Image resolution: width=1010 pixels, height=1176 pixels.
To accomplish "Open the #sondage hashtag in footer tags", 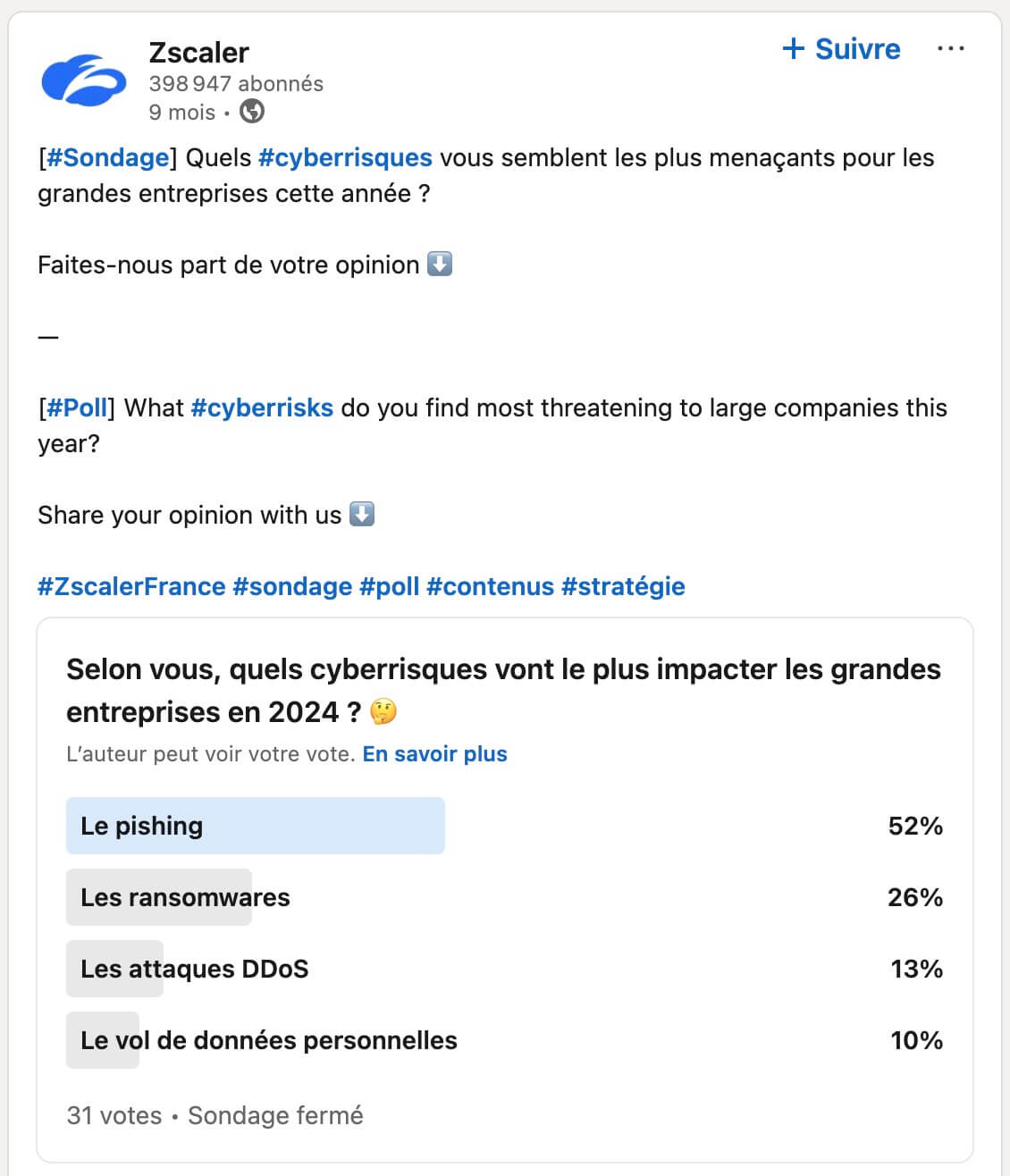I will pos(292,587).
